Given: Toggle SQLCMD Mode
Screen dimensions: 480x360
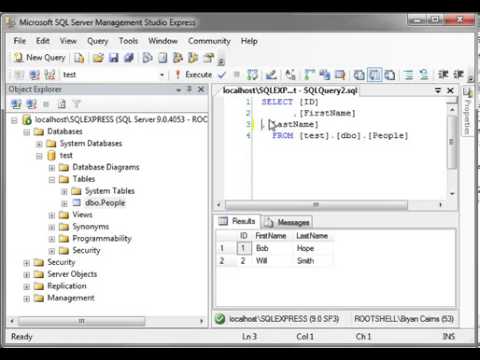Looking at the screenshot, I should pyautogui.click(x=340, y=75).
